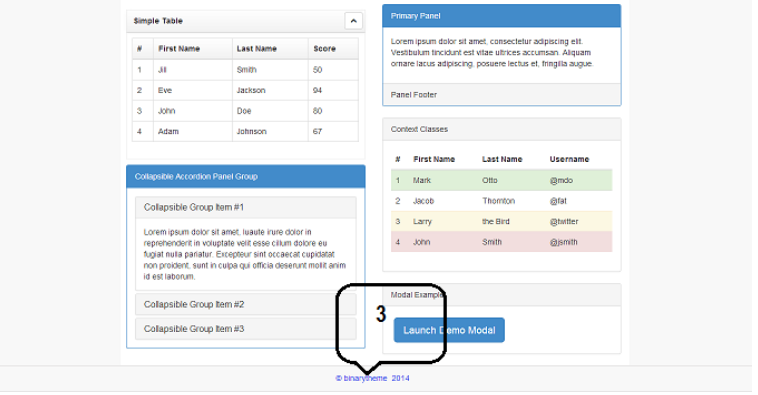
Task: Click score value 67
Action: (x=317, y=132)
